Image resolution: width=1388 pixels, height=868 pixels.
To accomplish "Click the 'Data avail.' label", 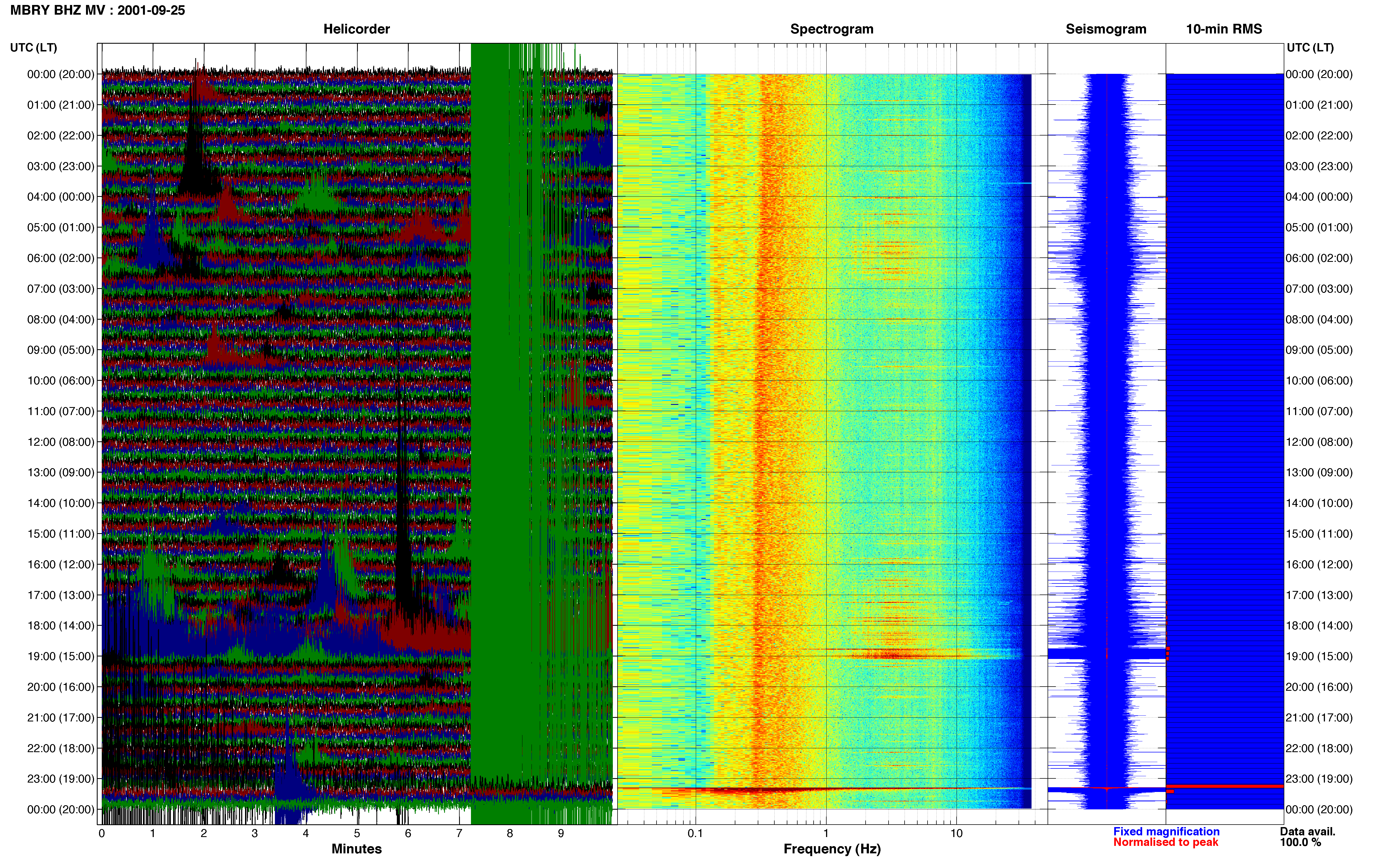I will click(x=1308, y=831).
